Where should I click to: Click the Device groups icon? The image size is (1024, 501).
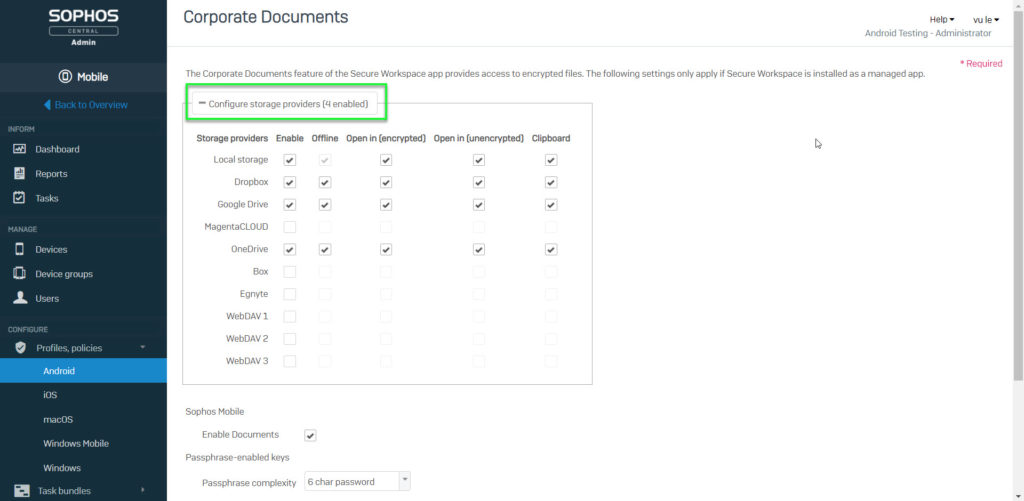[20, 274]
